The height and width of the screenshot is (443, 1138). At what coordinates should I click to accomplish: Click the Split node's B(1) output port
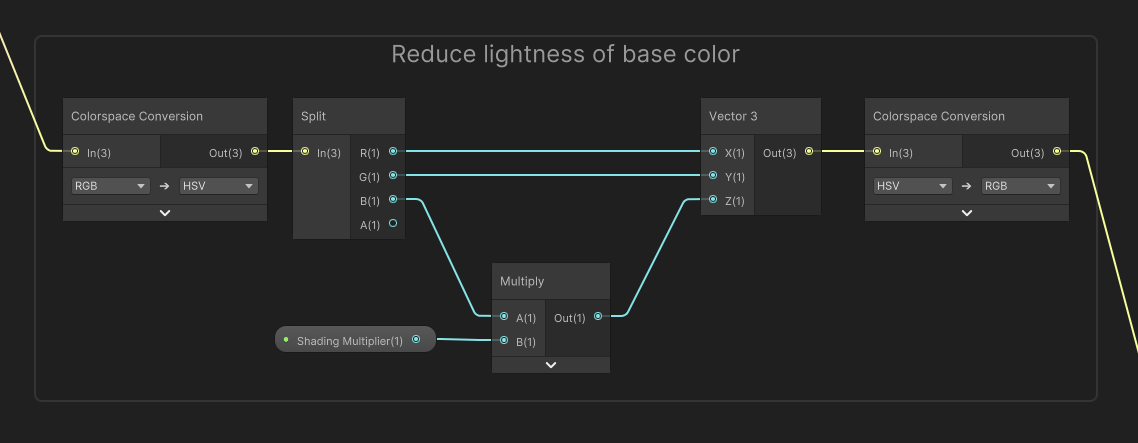coord(393,200)
